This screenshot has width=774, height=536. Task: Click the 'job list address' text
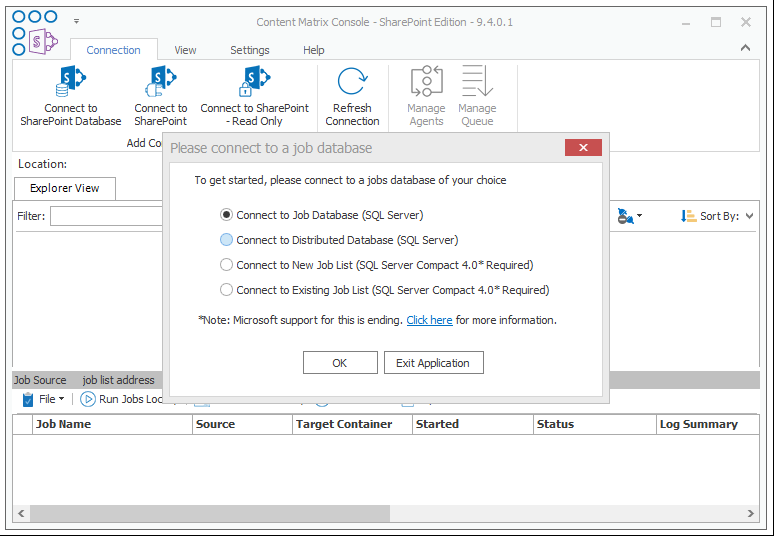118,380
